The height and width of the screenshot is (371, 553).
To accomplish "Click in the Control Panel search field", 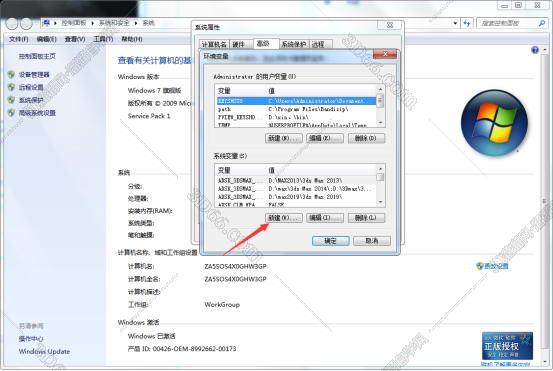I will click(506, 23).
